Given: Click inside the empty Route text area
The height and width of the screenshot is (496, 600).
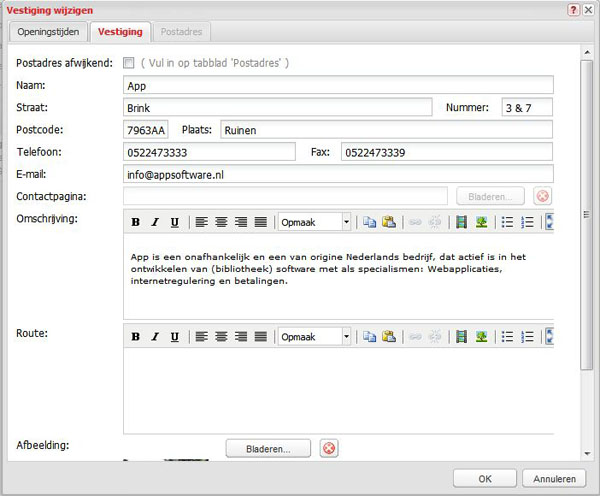Looking at the screenshot, I should [x=338, y=390].
